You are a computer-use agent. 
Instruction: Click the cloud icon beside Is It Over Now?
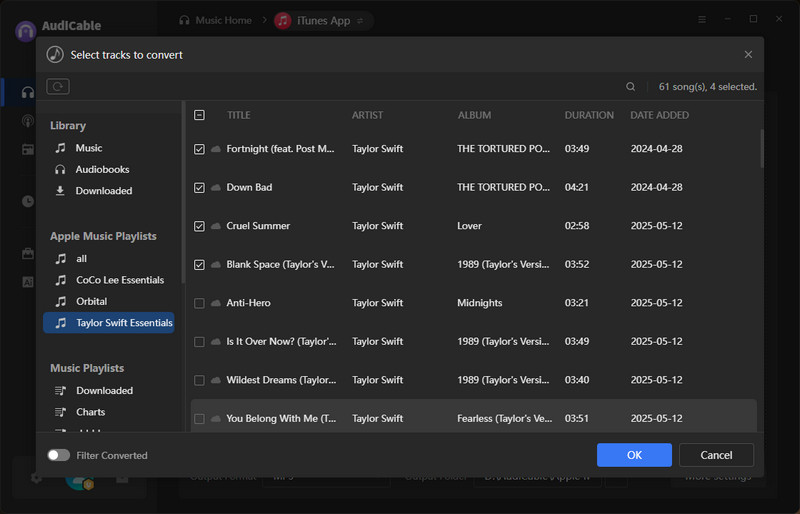(x=216, y=341)
